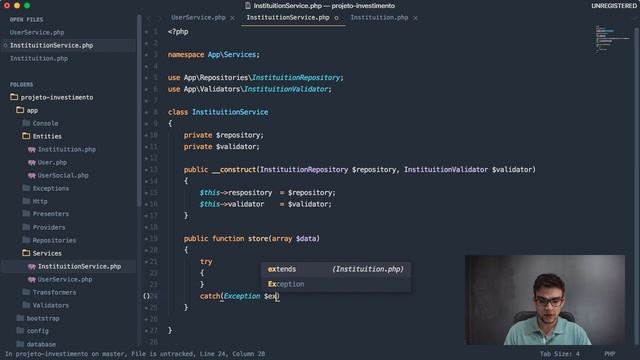Click gutter marker on line 13

tap(147, 169)
